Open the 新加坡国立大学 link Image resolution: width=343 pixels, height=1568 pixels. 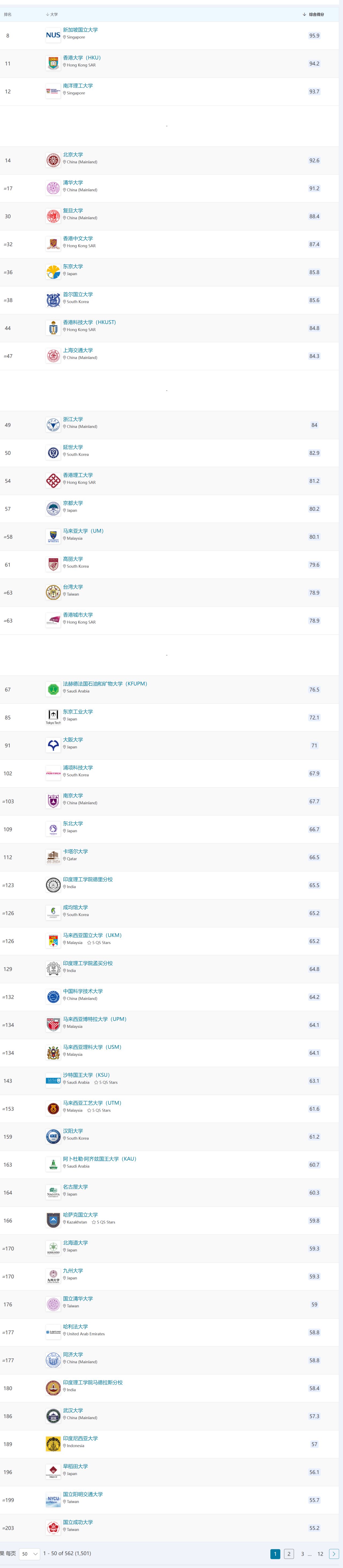(80, 30)
